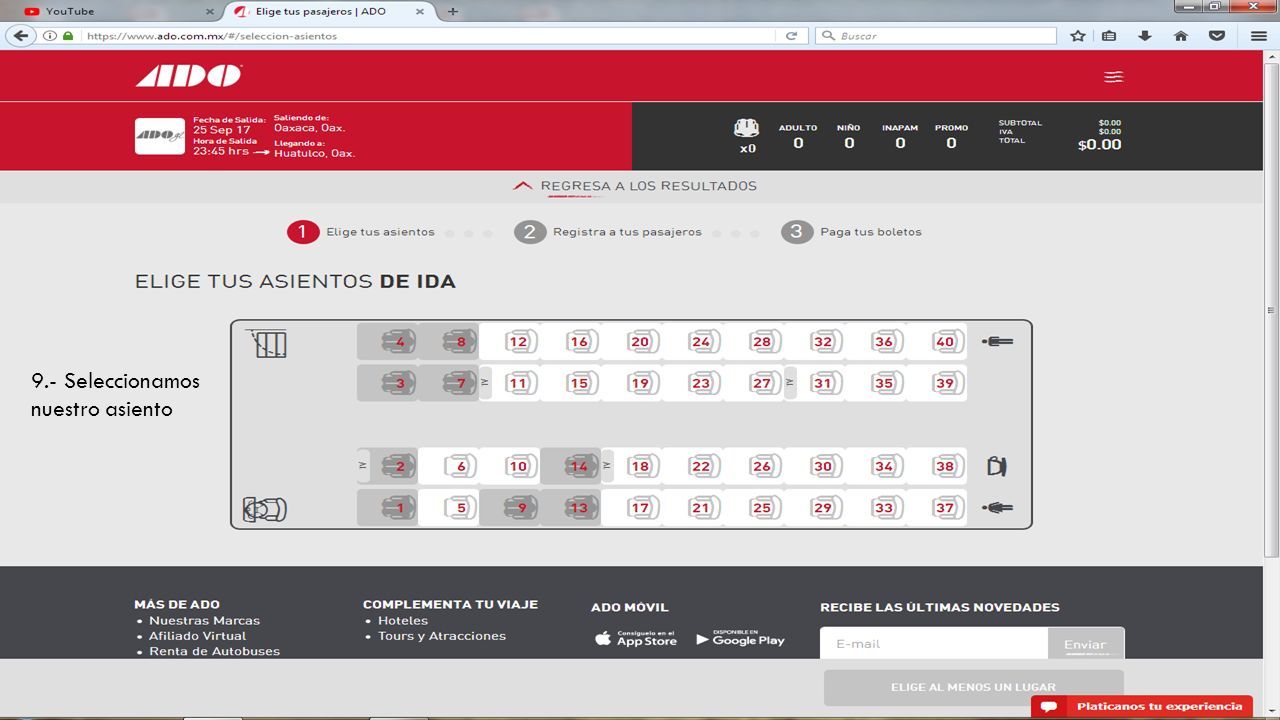
Task: Select seat 16 on the bus map
Action: [x=579, y=342]
